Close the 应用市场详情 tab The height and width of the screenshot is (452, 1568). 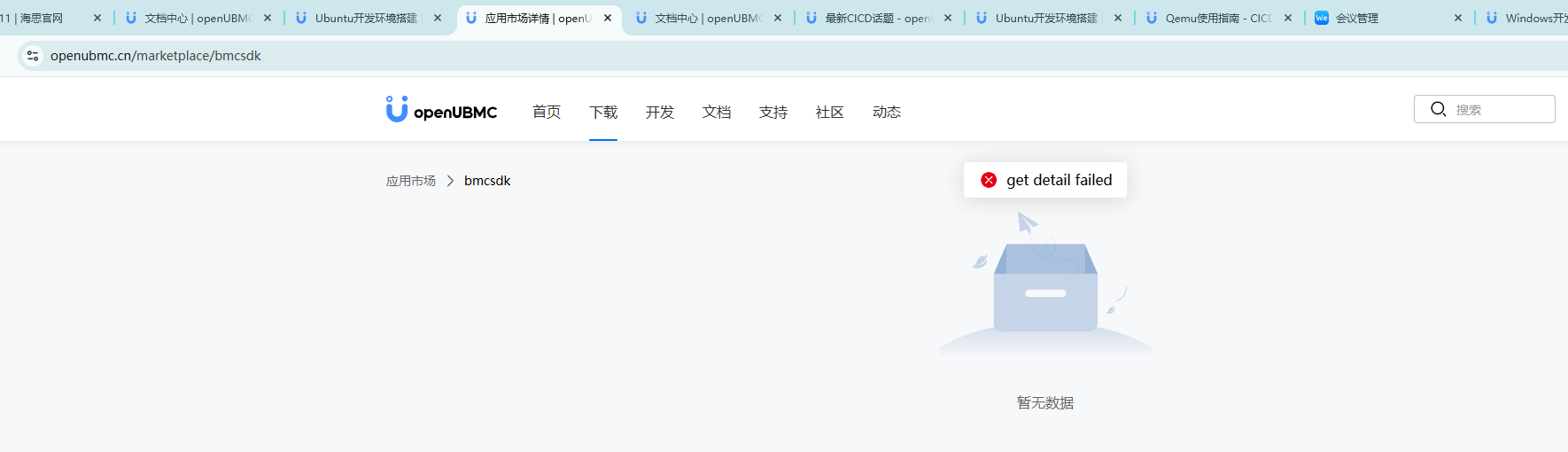coord(608,18)
